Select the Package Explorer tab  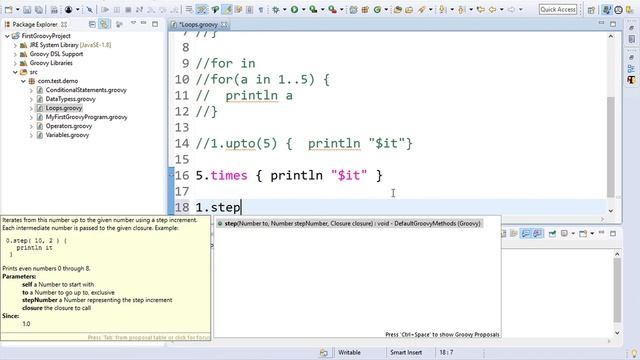[x=35, y=24]
